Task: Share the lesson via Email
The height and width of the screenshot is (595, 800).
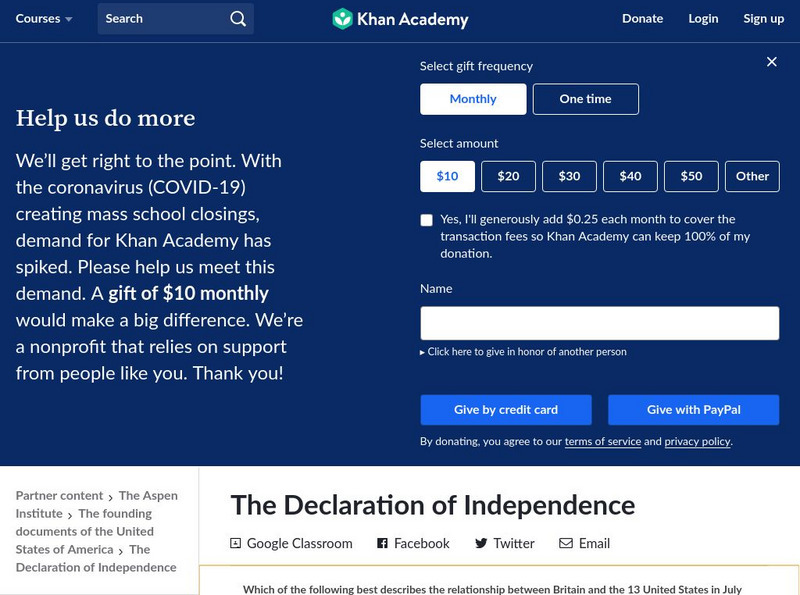Action: (x=583, y=543)
